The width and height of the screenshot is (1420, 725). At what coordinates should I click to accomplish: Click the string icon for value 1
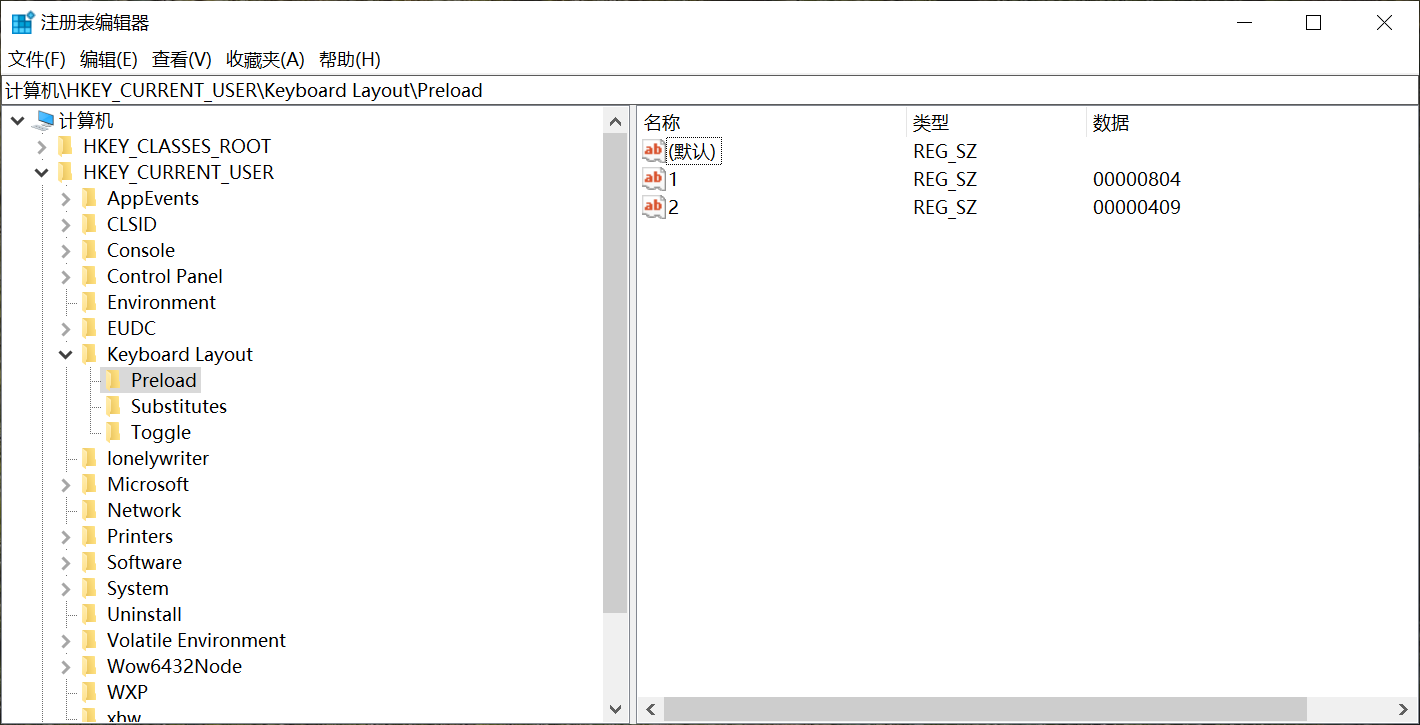click(x=654, y=180)
